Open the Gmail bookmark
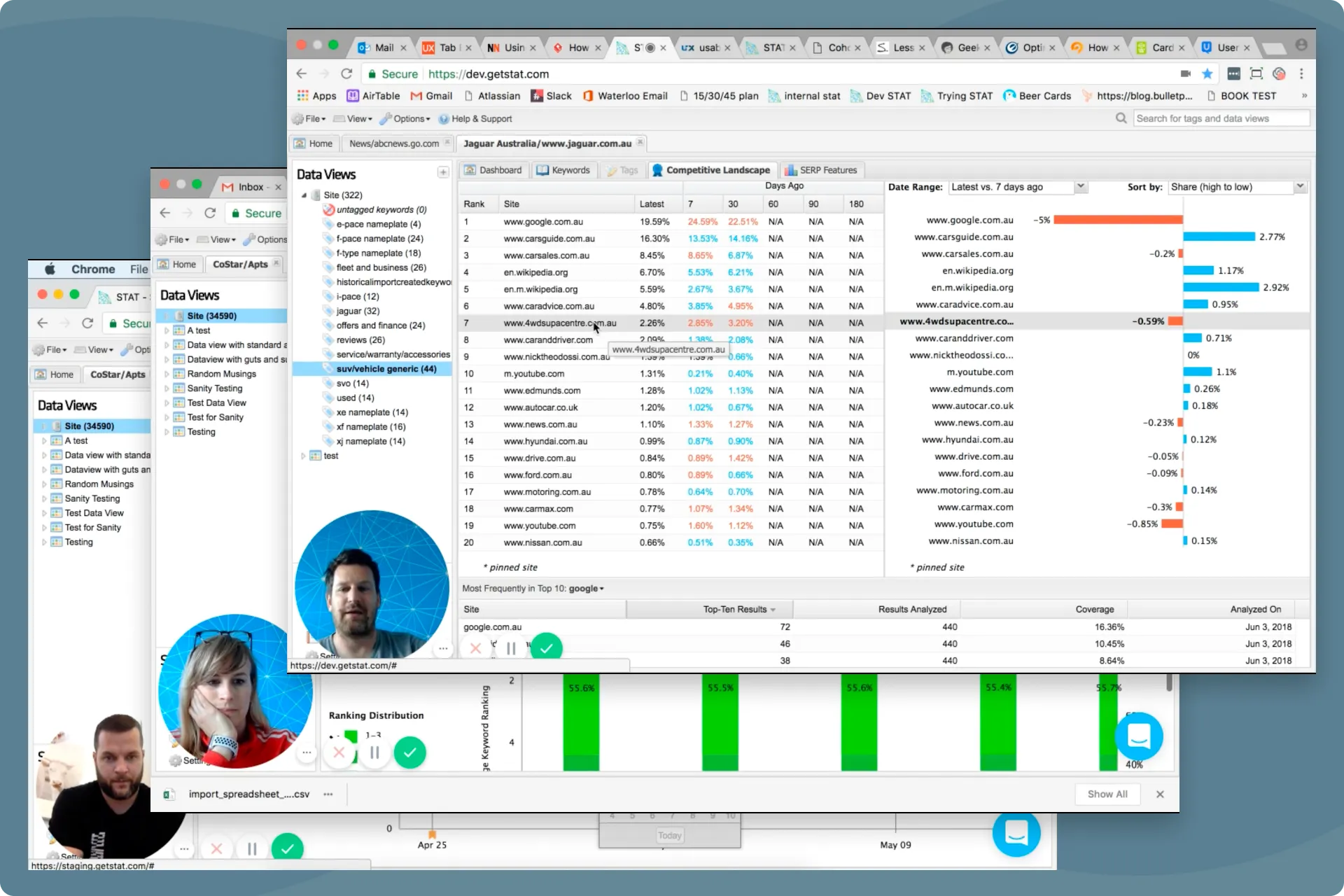 (x=431, y=96)
